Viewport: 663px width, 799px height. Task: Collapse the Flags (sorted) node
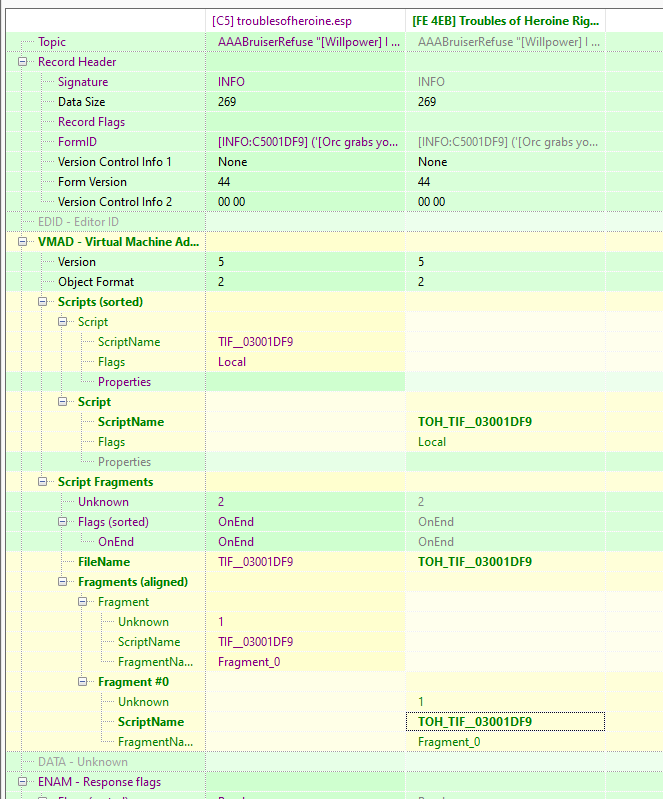[63, 522]
